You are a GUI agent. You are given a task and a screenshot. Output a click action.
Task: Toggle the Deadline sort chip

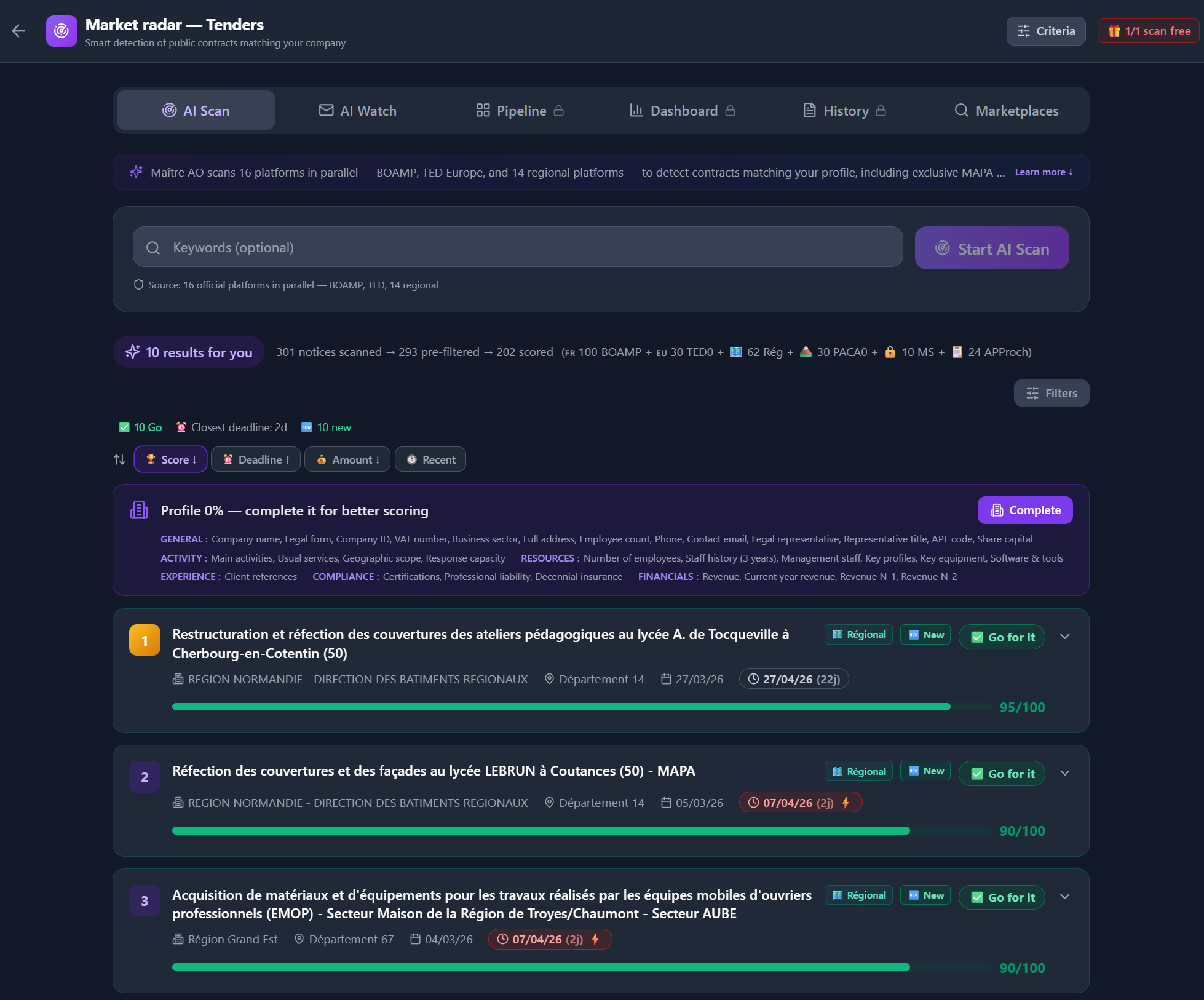(256, 459)
